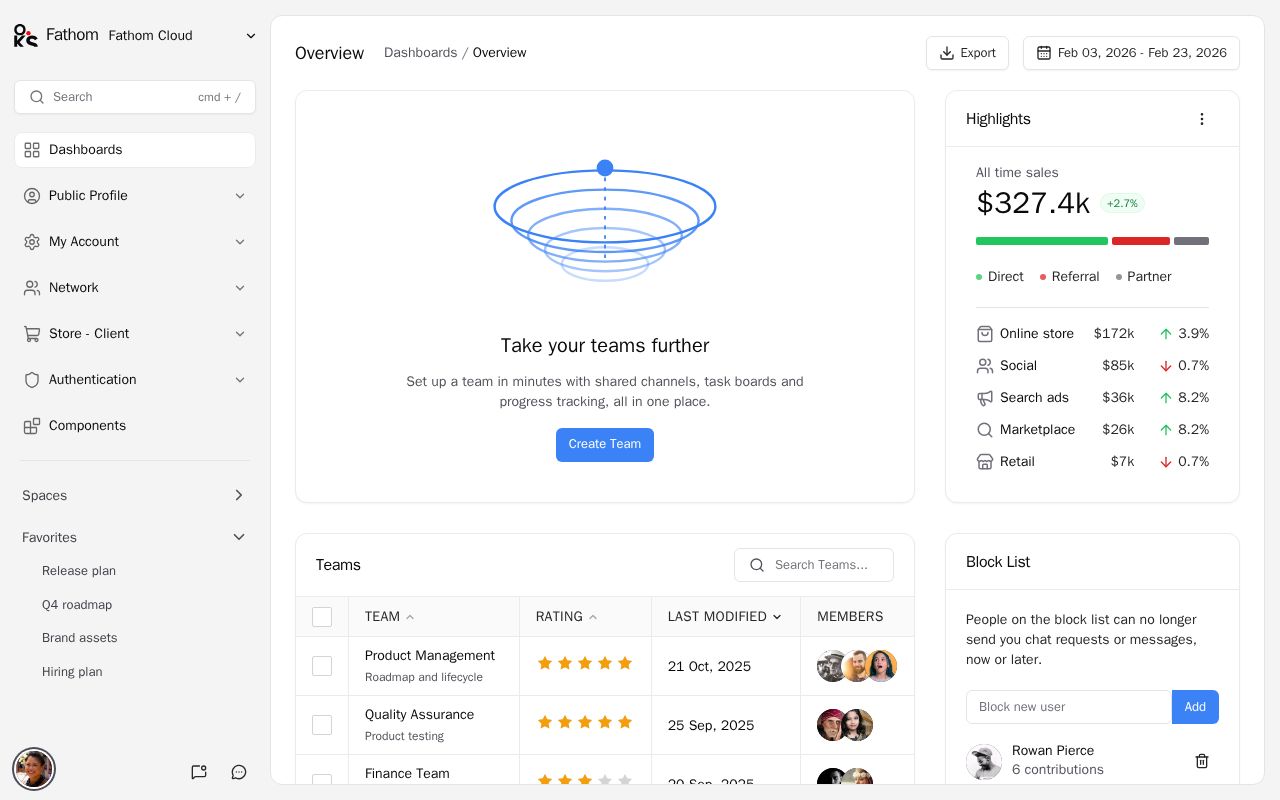The width and height of the screenshot is (1280, 800).
Task: Expand the Public Profile menu
Action: (135, 196)
